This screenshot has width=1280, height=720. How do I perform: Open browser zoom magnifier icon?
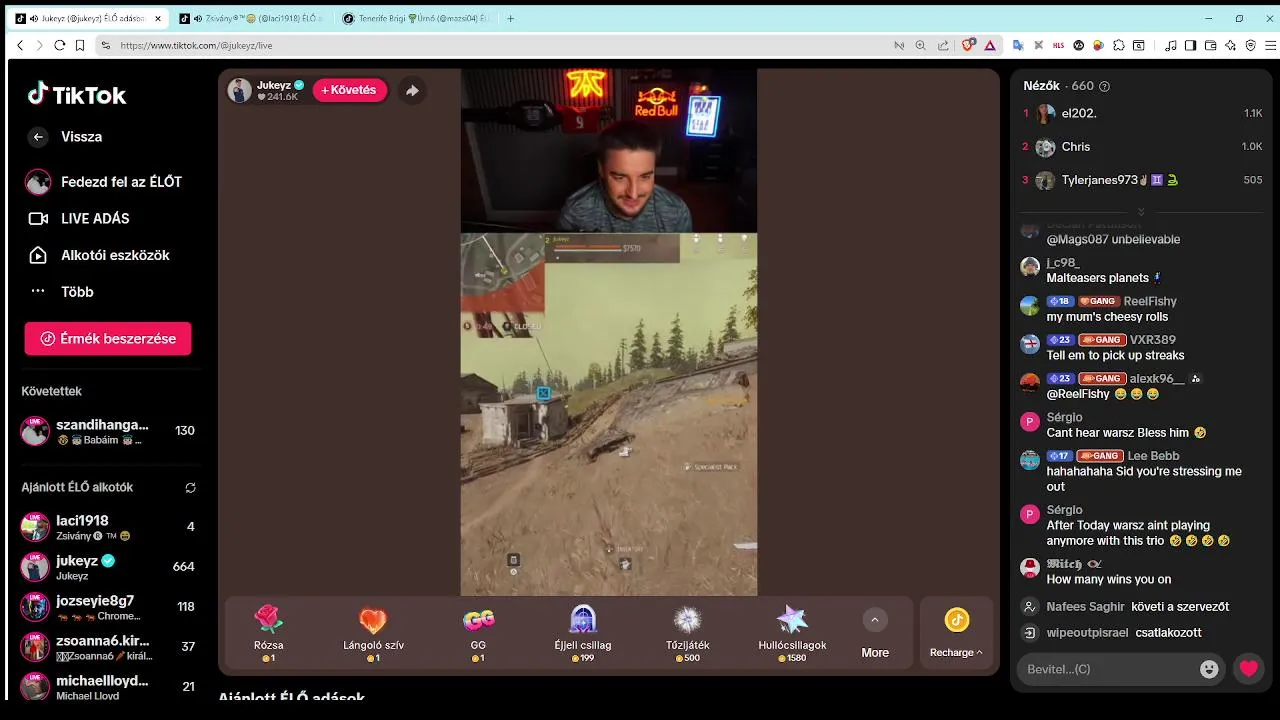click(x=920, y=45)
